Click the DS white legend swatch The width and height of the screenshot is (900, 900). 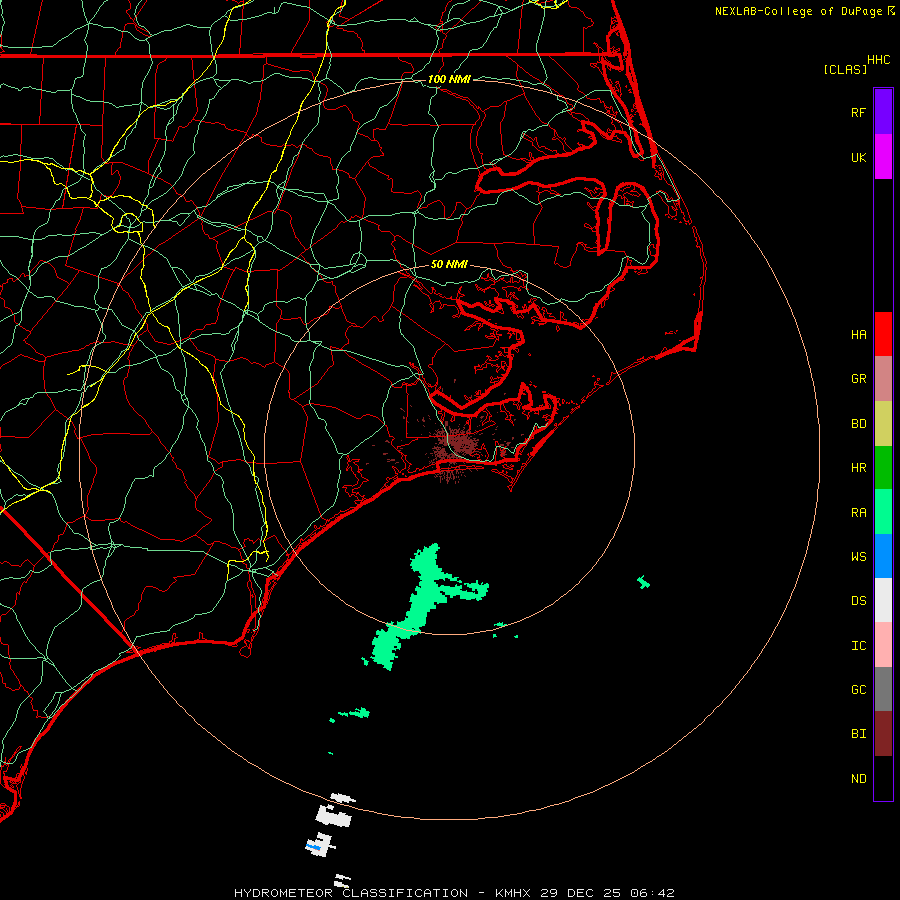pyautogui.click(x=883, y=600)
